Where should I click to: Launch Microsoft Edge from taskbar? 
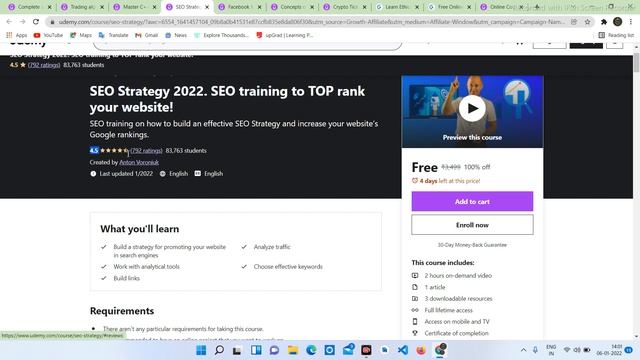click(x=311, y=350)
